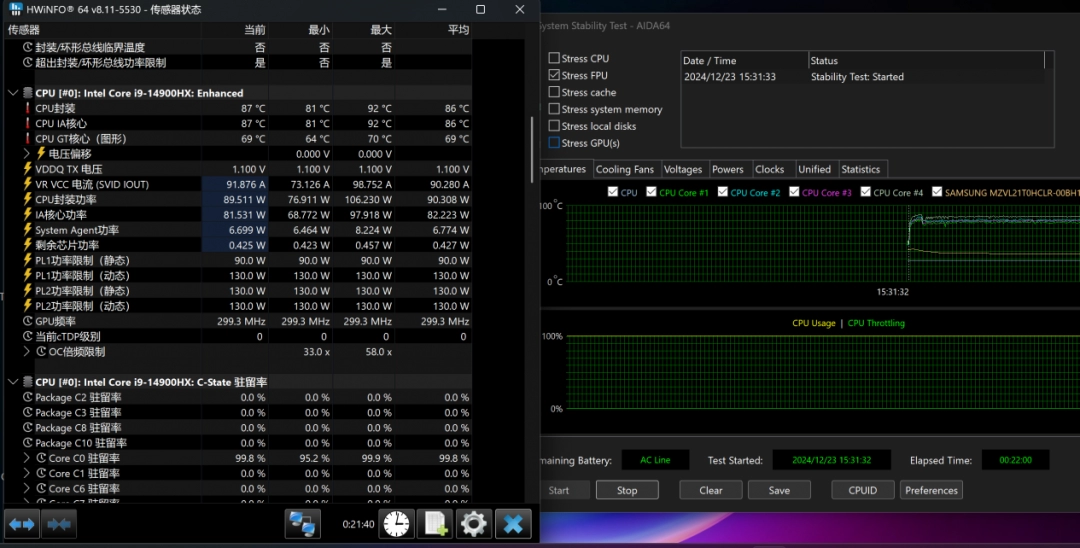
Task: Enable Stress local disks checkbox
Action: coord(554,126)
